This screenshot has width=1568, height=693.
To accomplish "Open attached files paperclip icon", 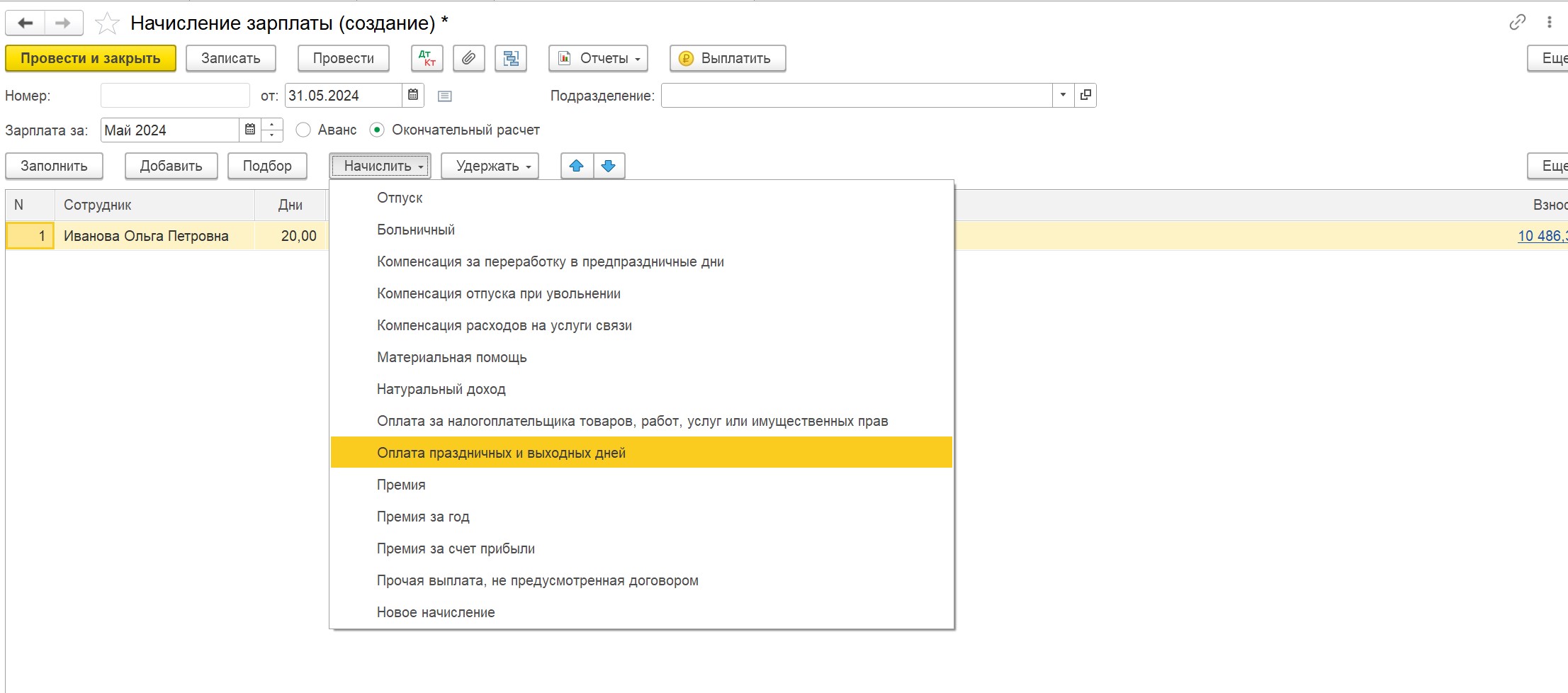I will click(468, 58).
